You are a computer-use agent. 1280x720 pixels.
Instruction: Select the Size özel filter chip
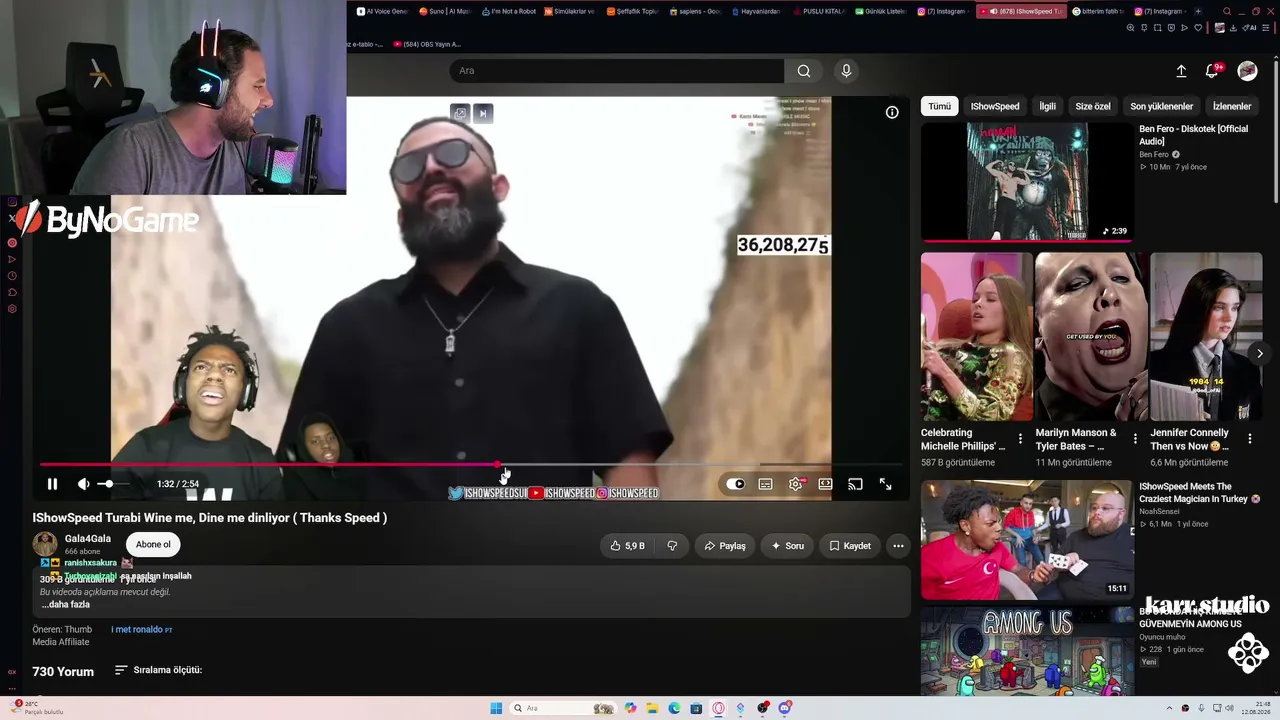[x=1093, y=106]
